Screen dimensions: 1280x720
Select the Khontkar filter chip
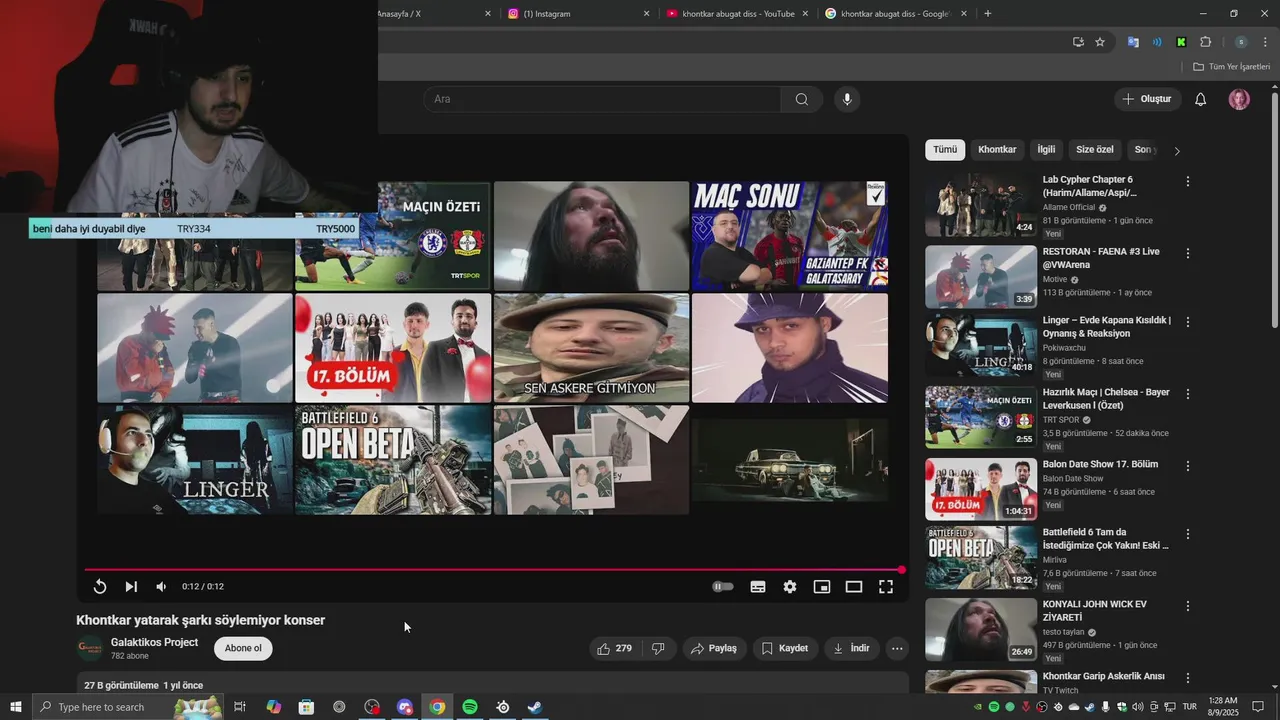(997, 150)
